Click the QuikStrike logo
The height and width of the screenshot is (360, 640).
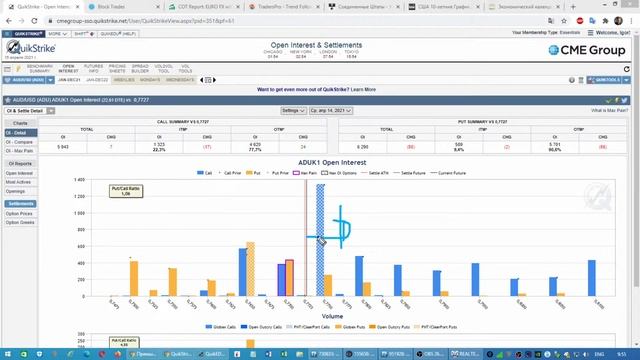tap(31, 48)
